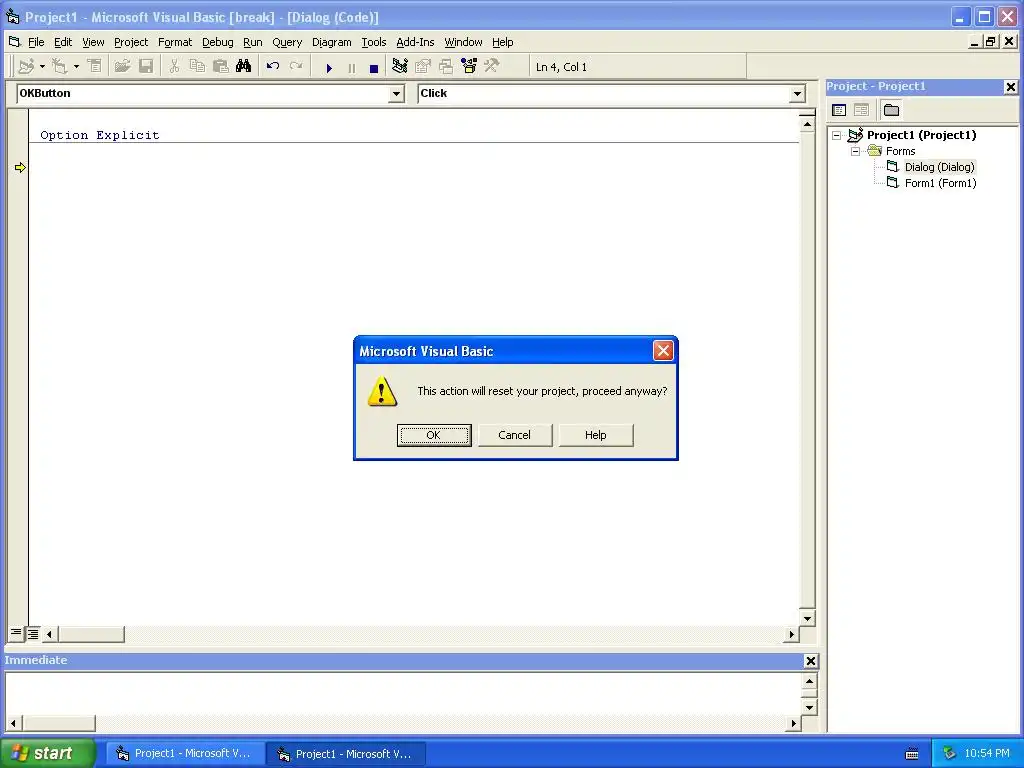Click the Copy toolbar icon

197,67
